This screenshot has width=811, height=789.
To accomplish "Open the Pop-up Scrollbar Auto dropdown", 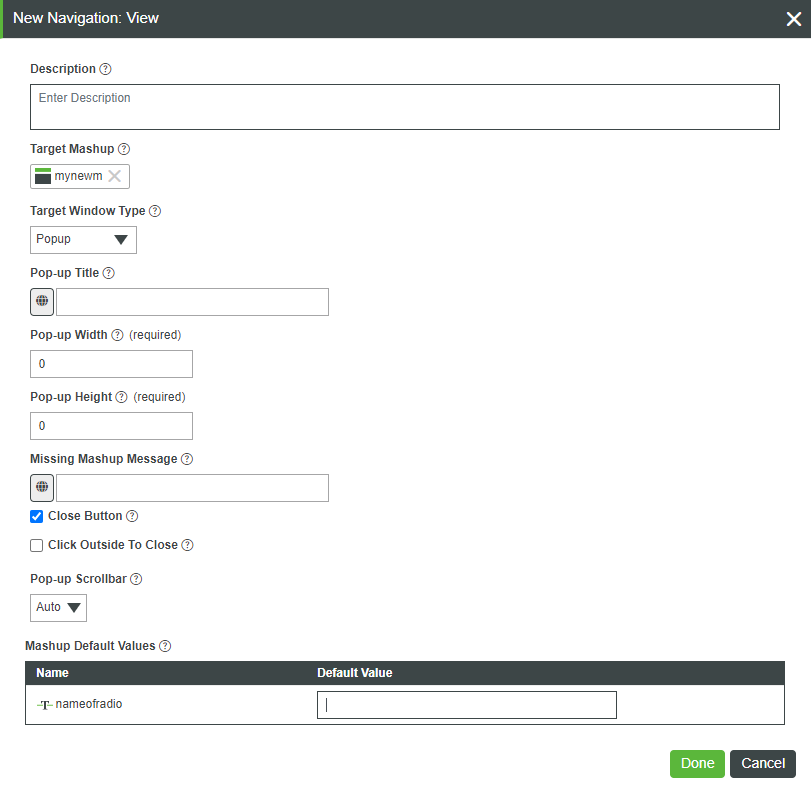I will tap(58, 607).
